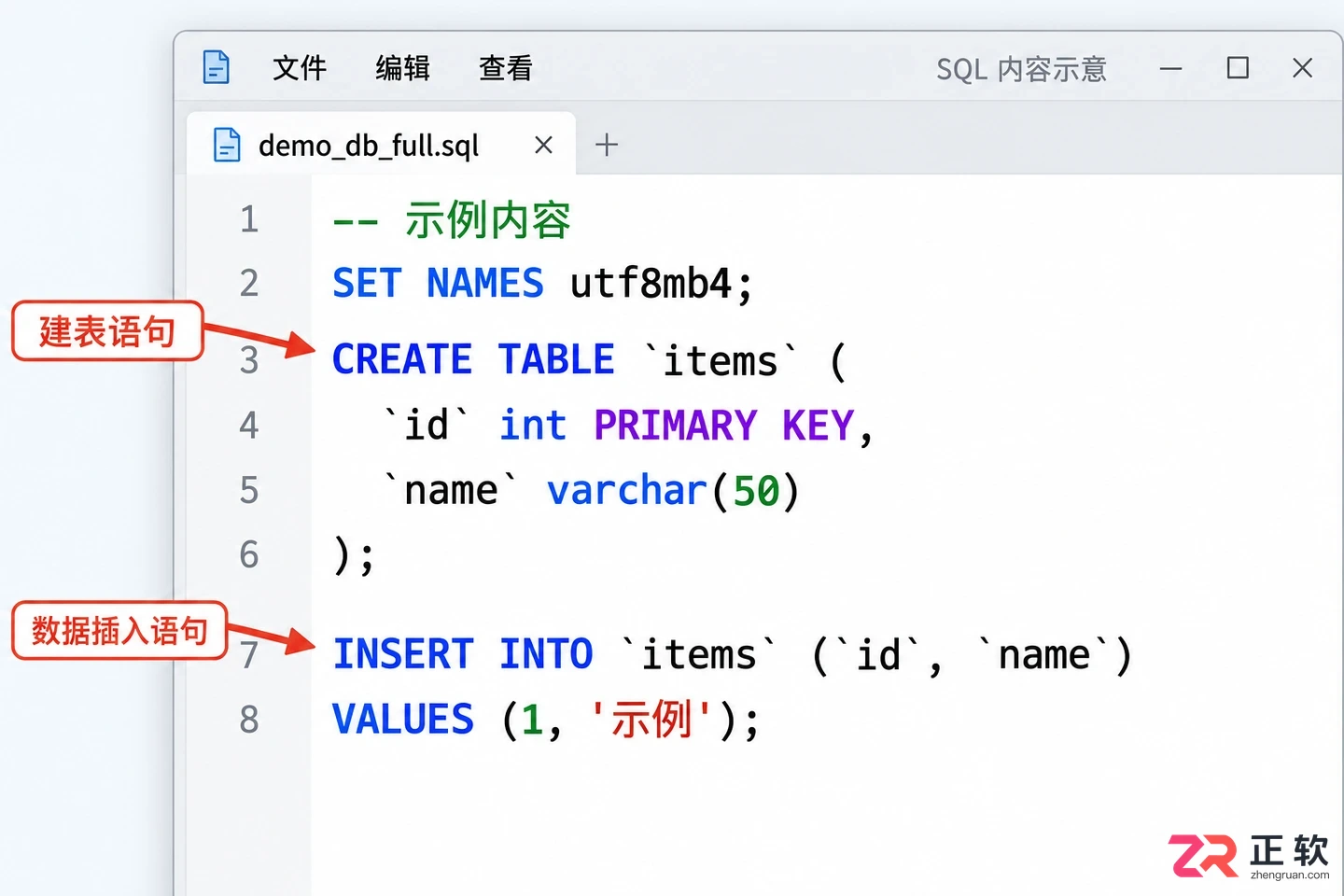Click the "INSERT INTO" keywords
The width and height of the screenshot is (1344, 896).
(463, 654)
